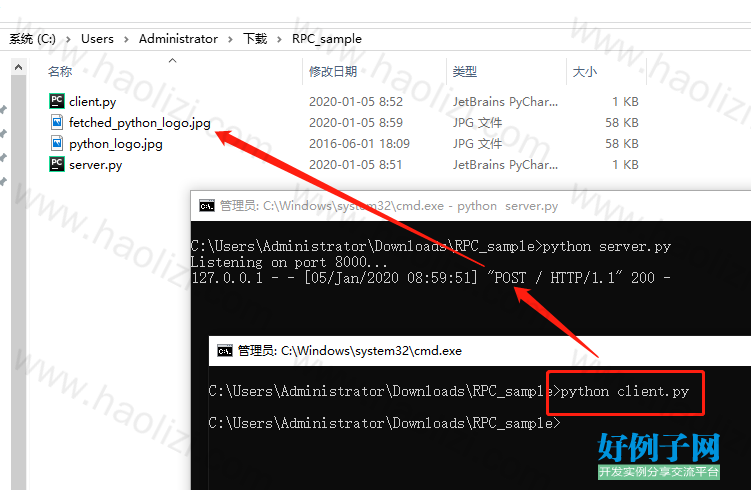
Task: Select the python_logo.jpg image icon
Action: tap(57, 143)
